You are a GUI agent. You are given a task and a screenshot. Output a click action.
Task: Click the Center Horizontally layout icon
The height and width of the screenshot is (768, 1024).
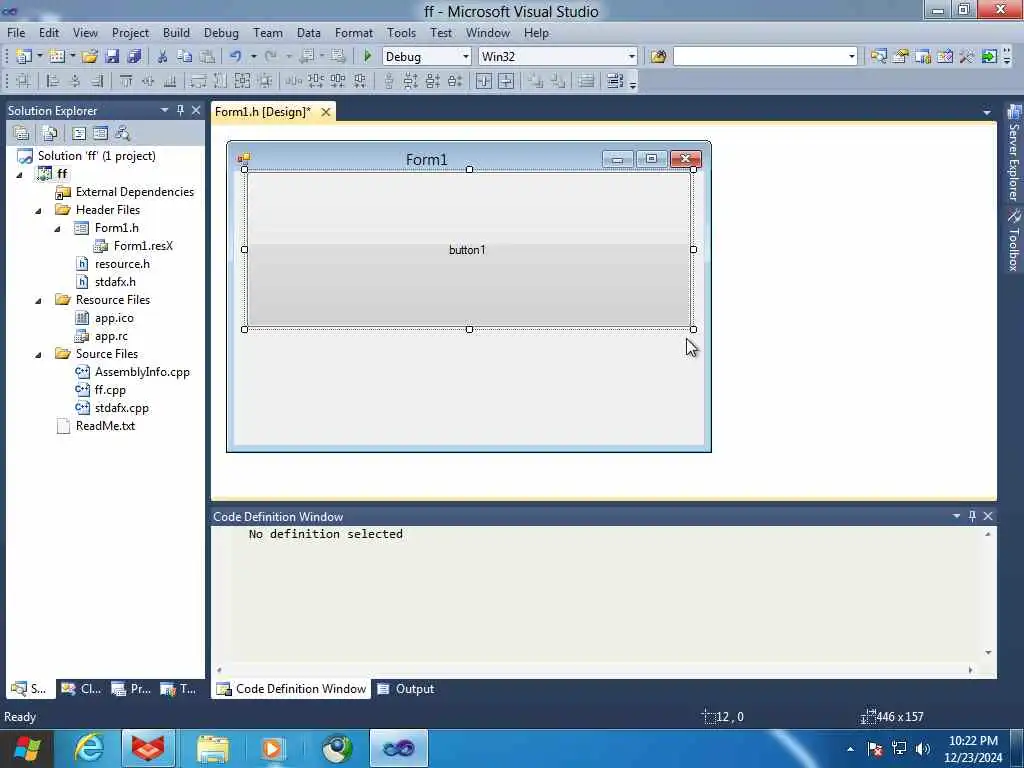pos(484,81)
